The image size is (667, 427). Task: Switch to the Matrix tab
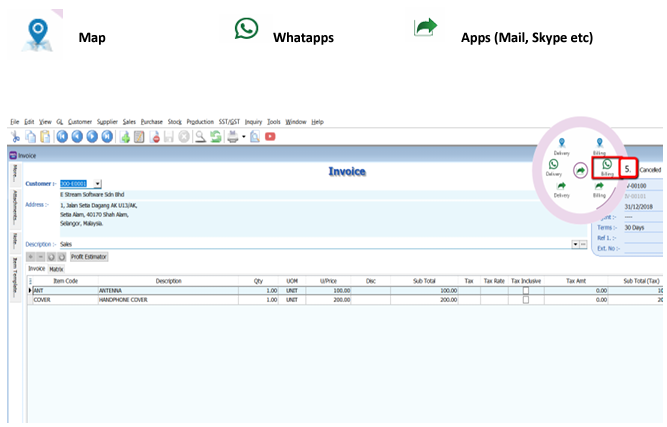tap(57, 269)
